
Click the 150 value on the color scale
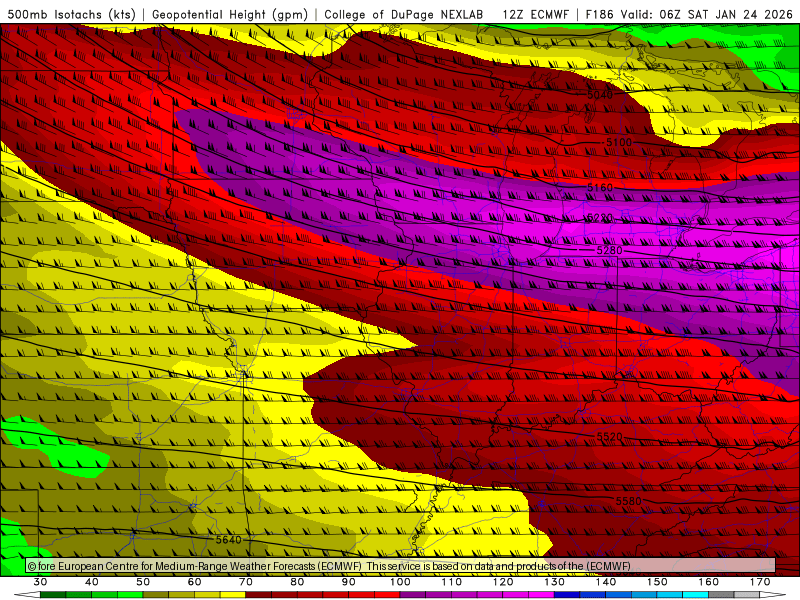click(657, 582)
